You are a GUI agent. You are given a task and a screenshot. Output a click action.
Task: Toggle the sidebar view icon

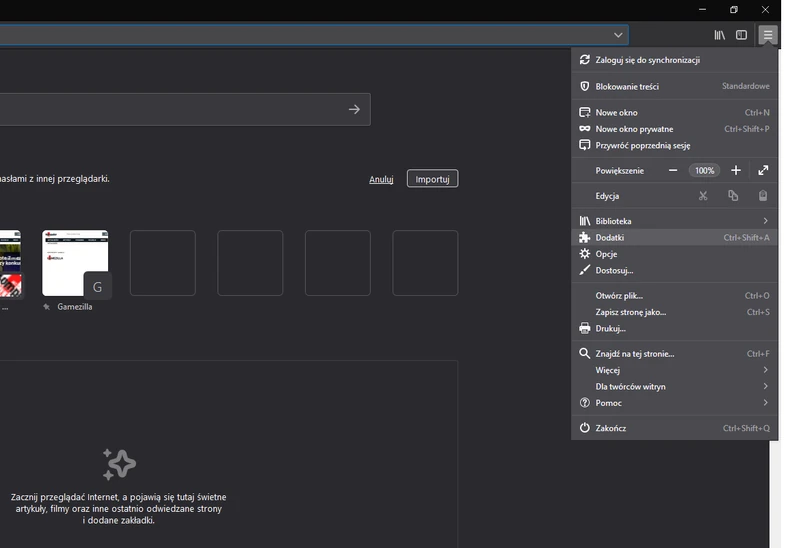(741, 35)
